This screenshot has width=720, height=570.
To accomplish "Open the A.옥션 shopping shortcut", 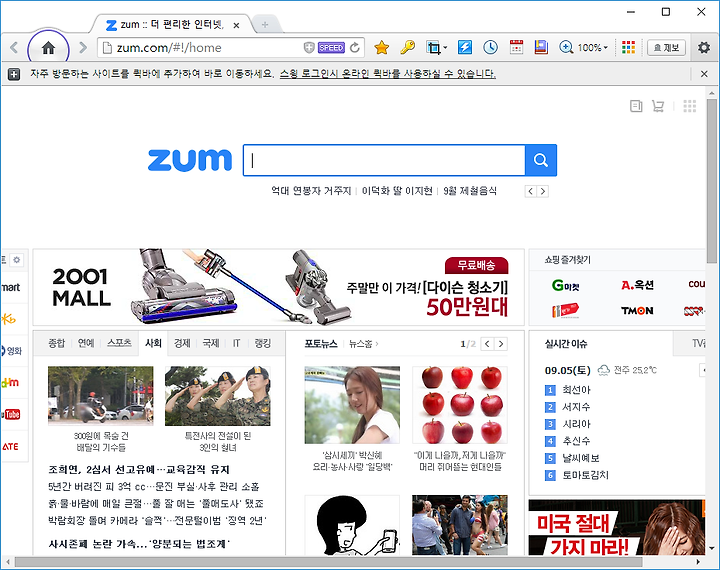I will point(637,285).
